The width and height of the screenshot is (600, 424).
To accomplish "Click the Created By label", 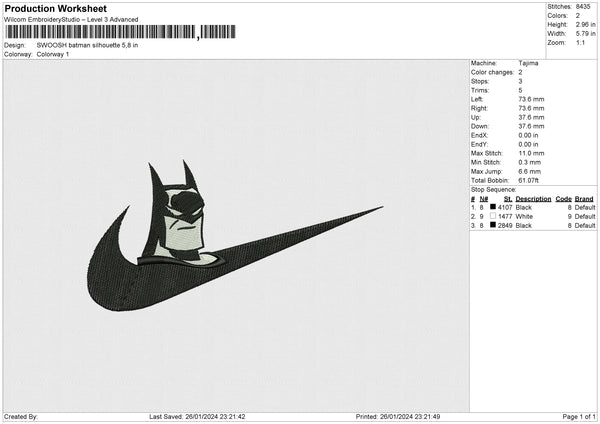I will click(x=21, y=417).
